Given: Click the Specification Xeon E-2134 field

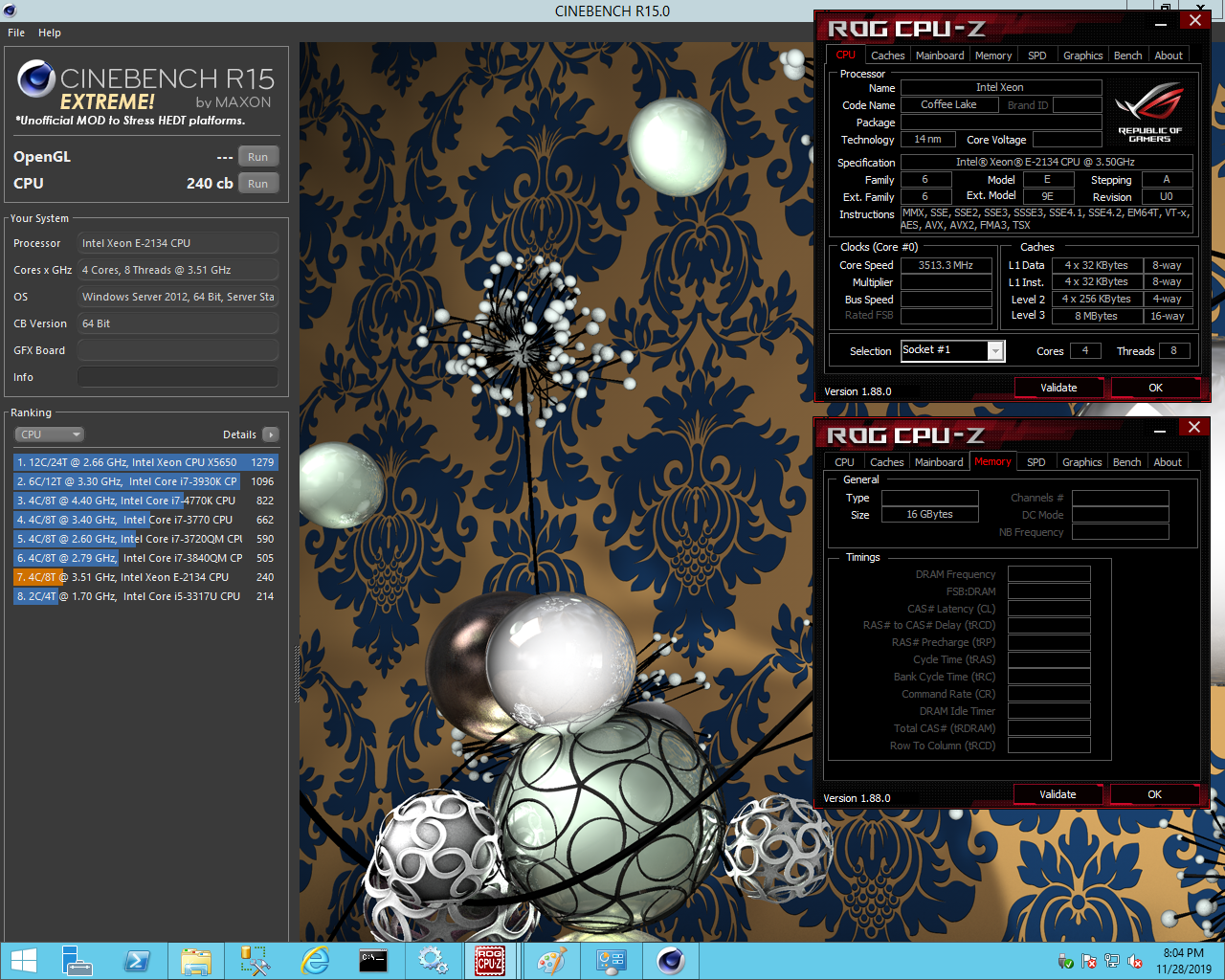Looking at the screenshot, I should [x=1046, y=162].
